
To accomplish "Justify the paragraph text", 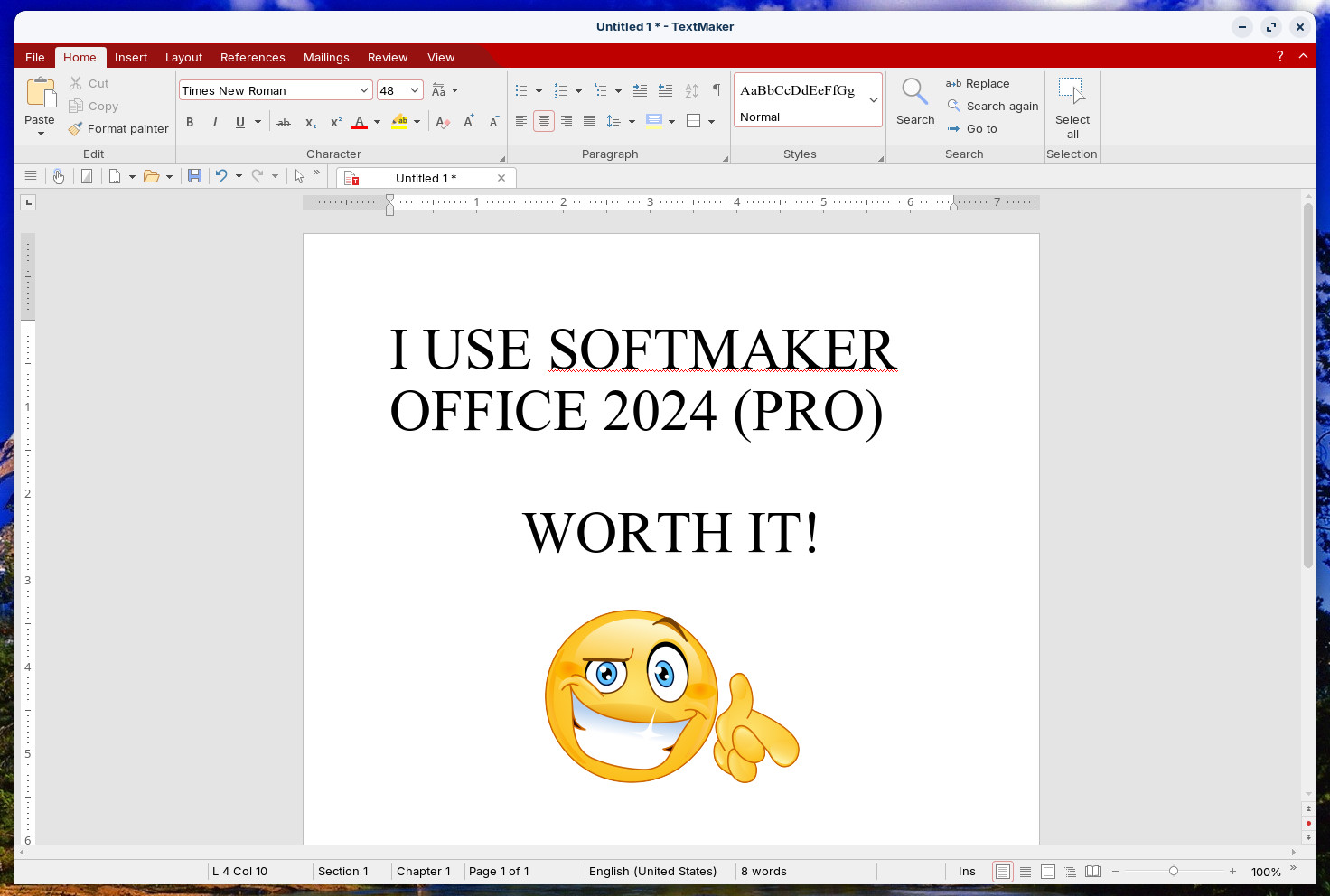I will [x=589, y=121].
